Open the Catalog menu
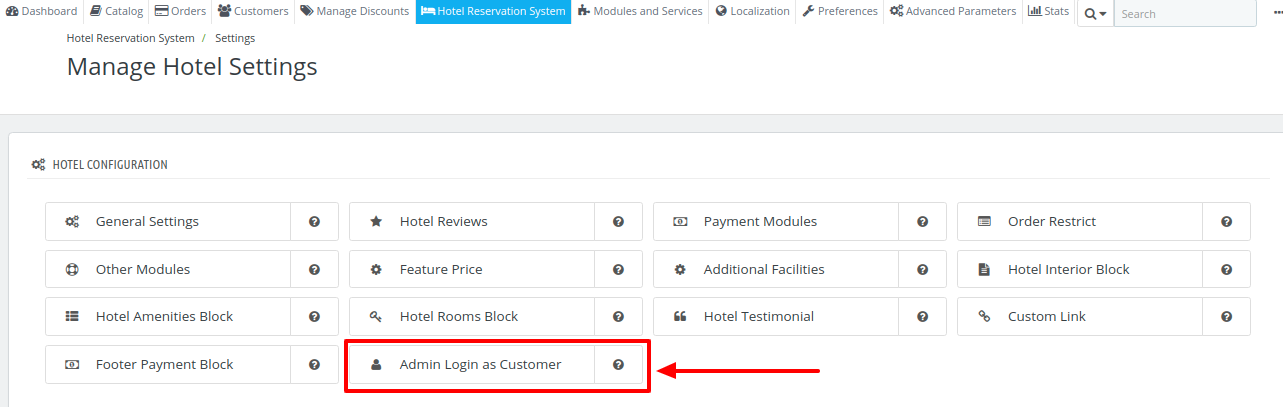1283x407 pixels. 116,12
